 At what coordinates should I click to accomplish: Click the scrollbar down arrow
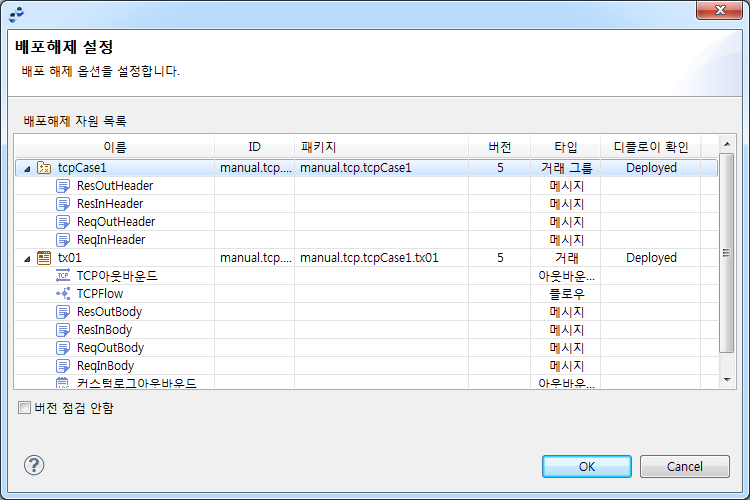click(727, 379)
